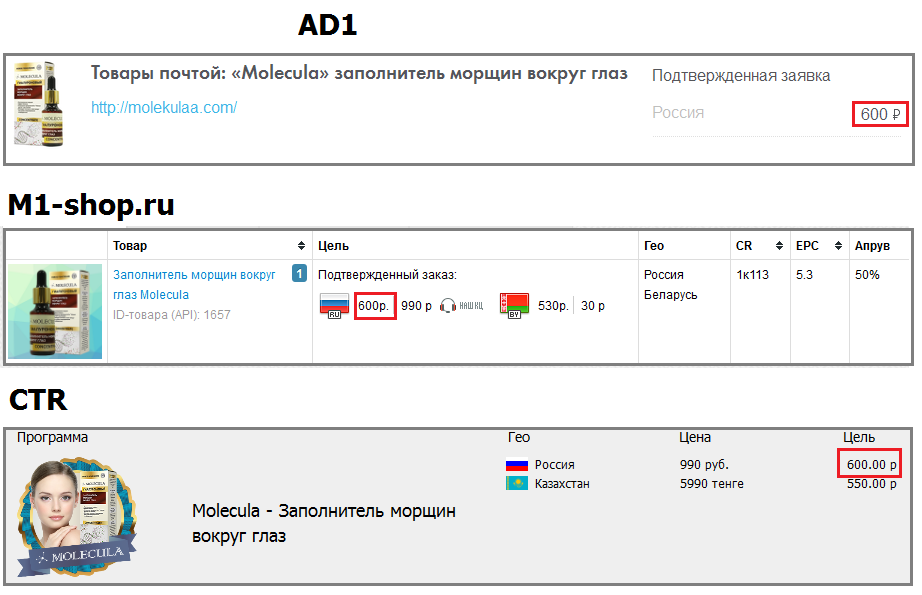The width and height of the screenshot is (922, 595).
Task: Click the Kazakhstan flag in CTR section
Action: click(x=516, y=484)
